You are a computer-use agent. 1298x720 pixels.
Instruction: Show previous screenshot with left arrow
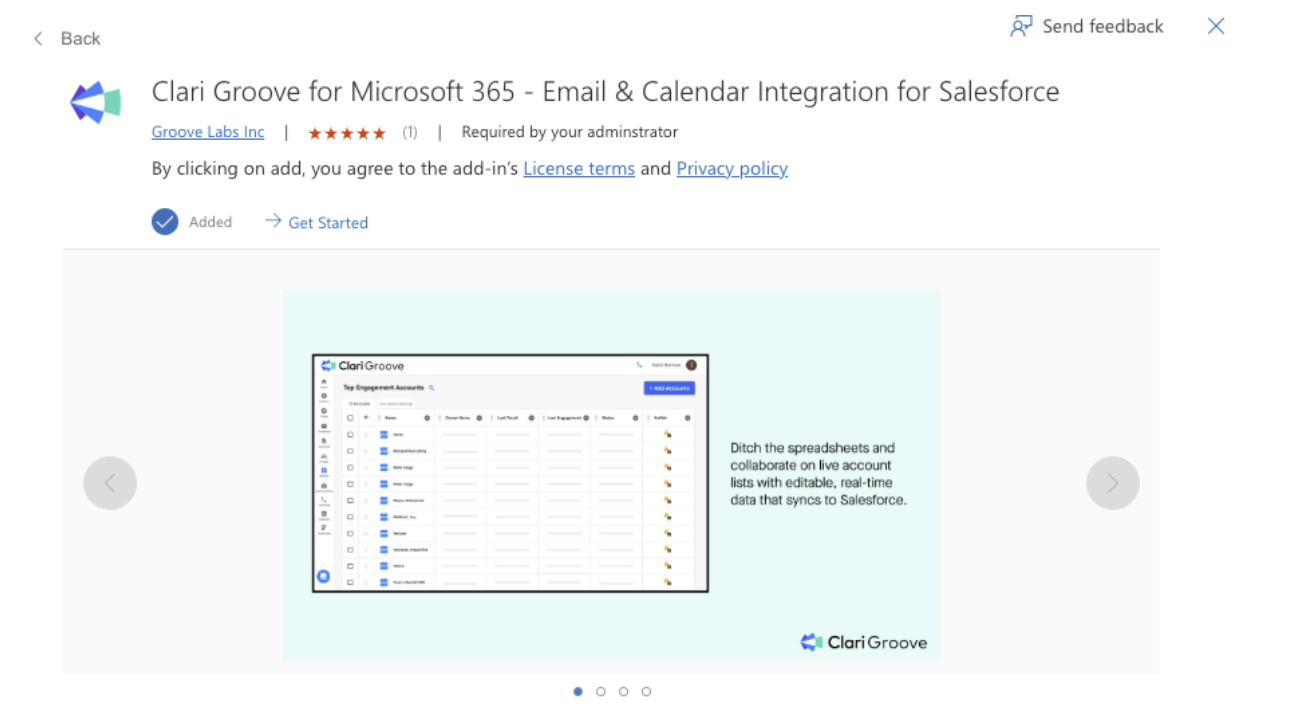click(110, 483)
